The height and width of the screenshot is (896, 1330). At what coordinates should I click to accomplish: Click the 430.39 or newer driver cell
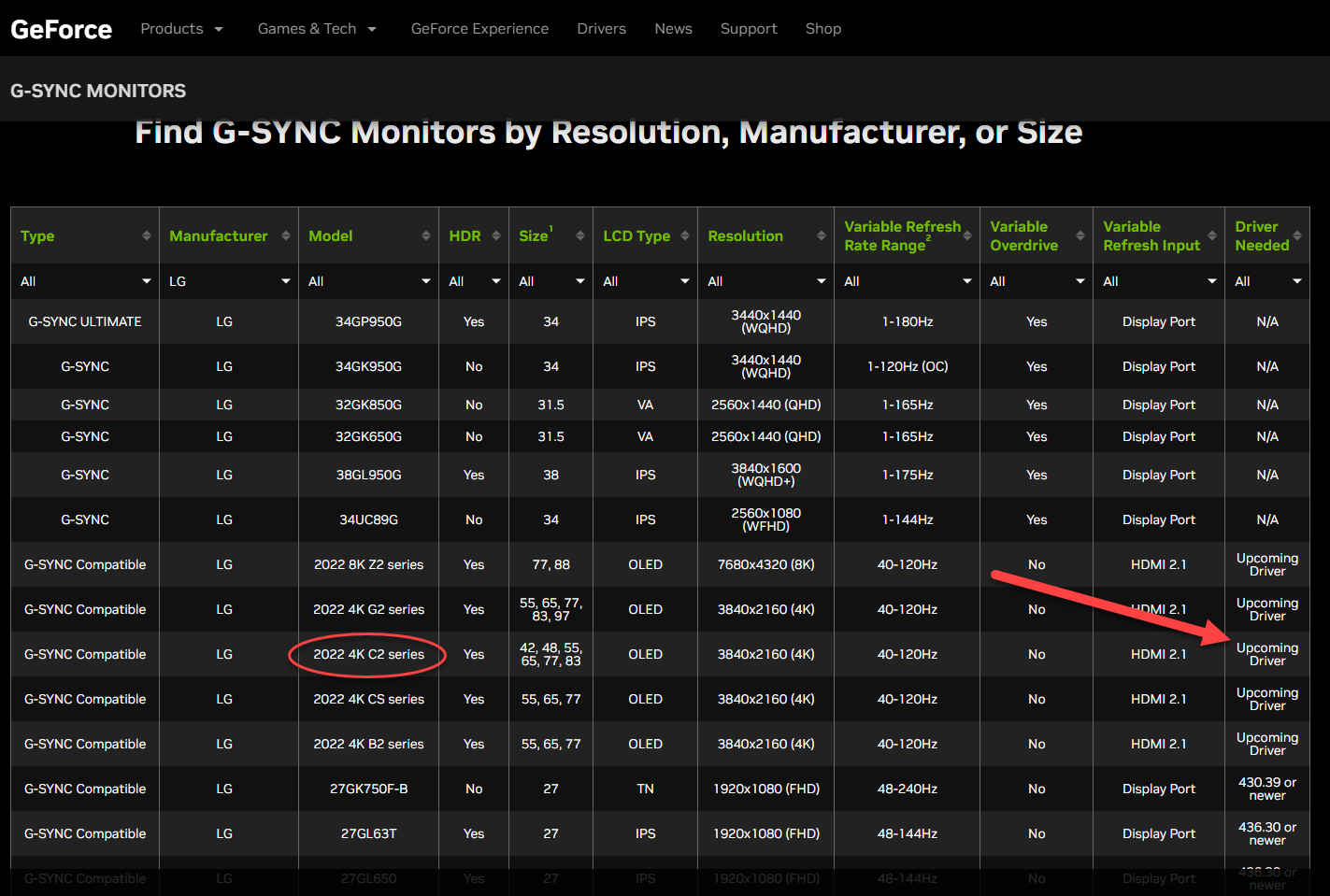click(1267, 789)
